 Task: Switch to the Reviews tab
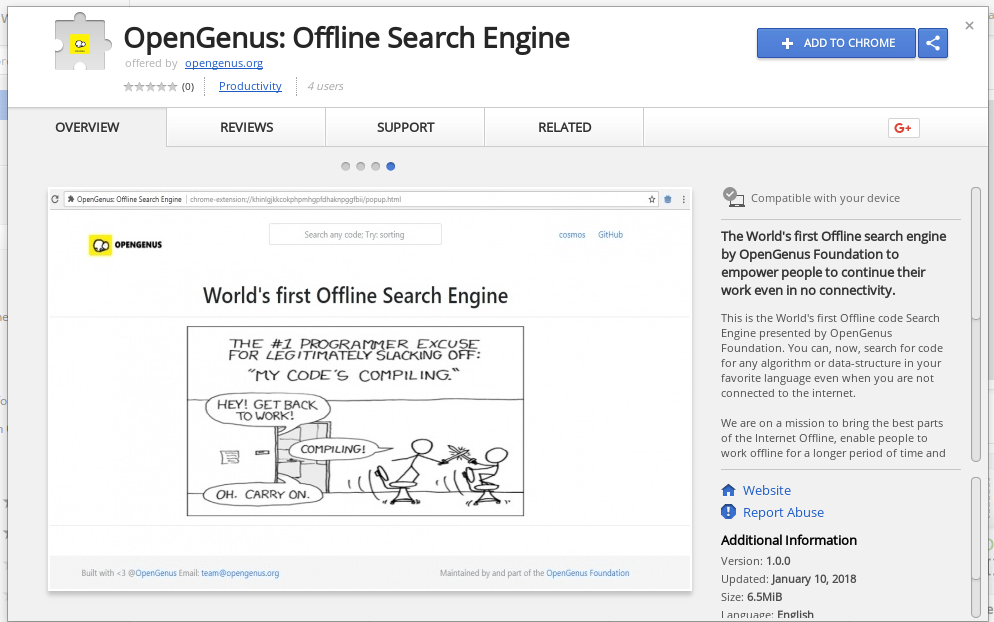pos(247,127)
